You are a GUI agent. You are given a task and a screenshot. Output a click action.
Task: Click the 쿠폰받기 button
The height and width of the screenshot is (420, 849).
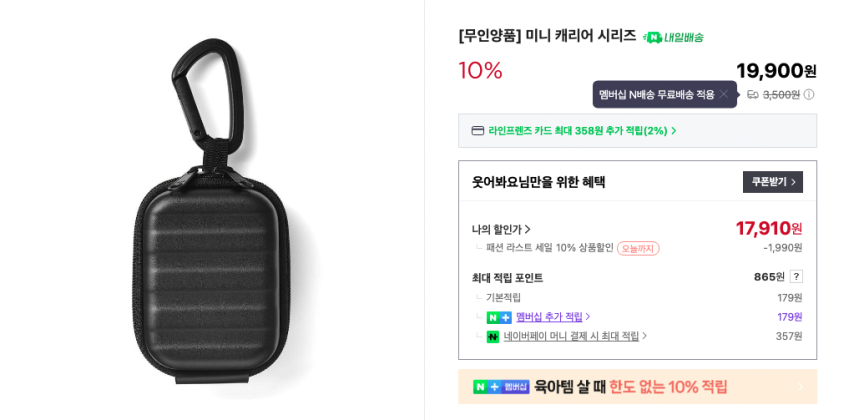(772, 182)
